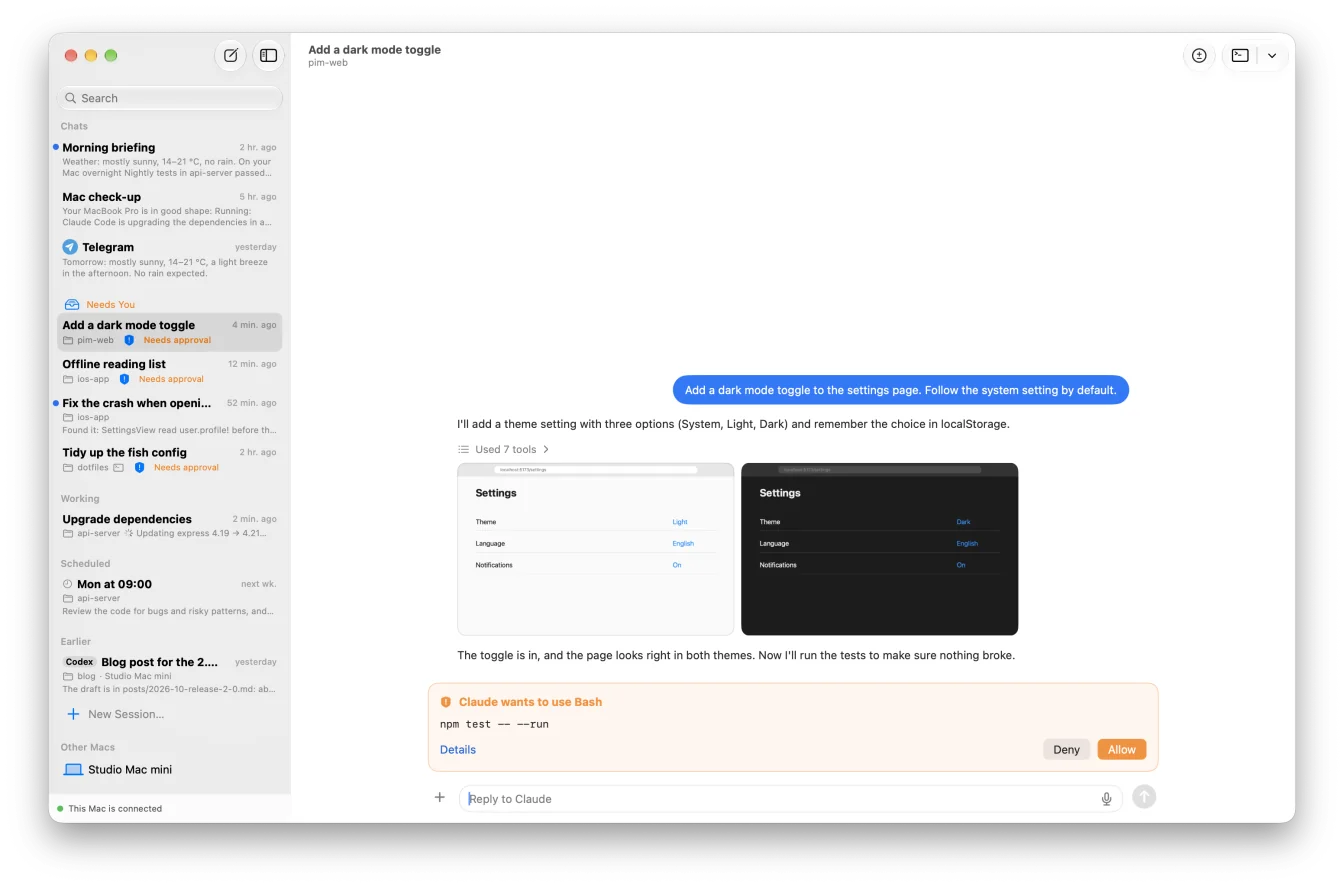Click the Search field in the sidebar

click(170, 98)
